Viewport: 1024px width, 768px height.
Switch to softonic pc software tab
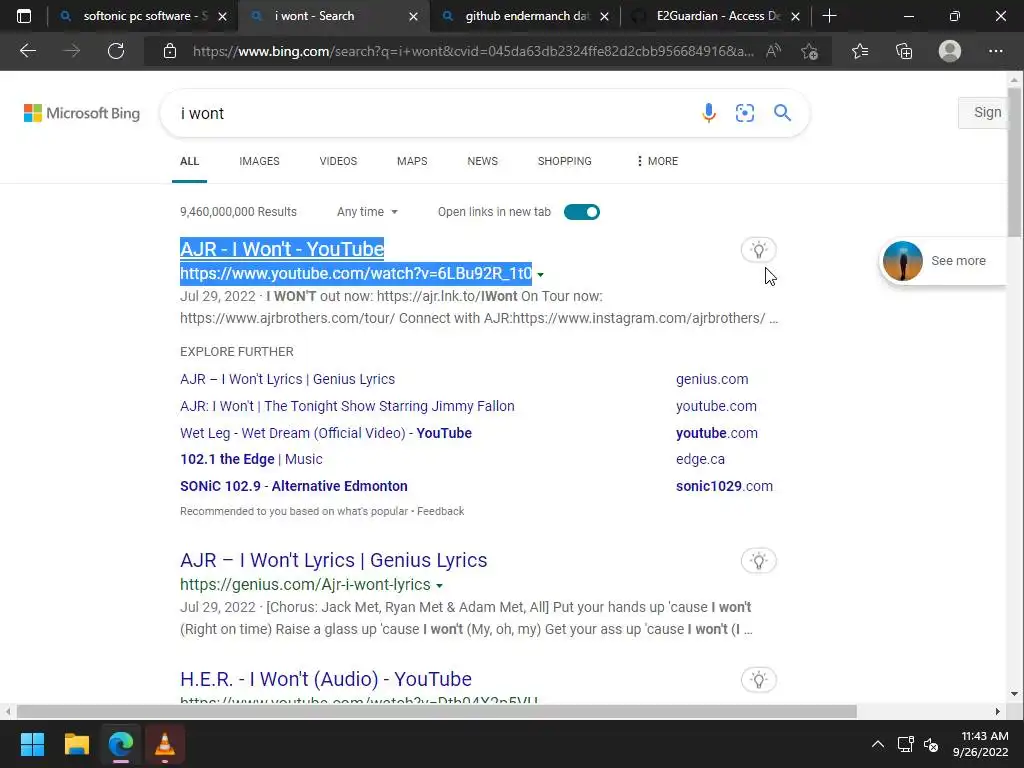(134, 16)
